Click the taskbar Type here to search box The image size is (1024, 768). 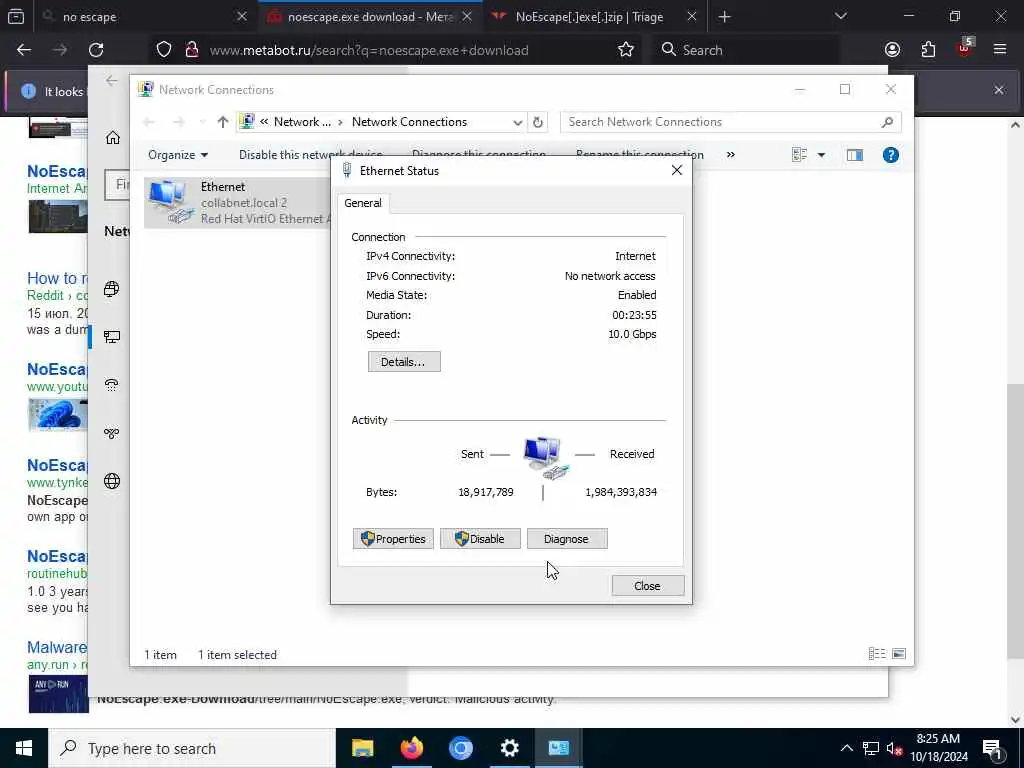pos(192,748)
